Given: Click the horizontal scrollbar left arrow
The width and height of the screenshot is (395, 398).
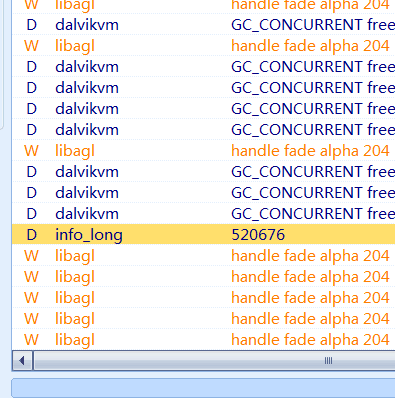Looking at the screenshot, I should (x=22, y=360).
